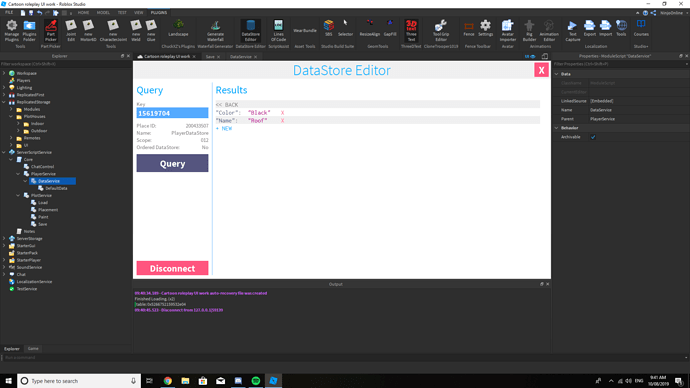Screen dimensions: 690x388
Task: Create a new Glue joint
Action: point(151,30)
